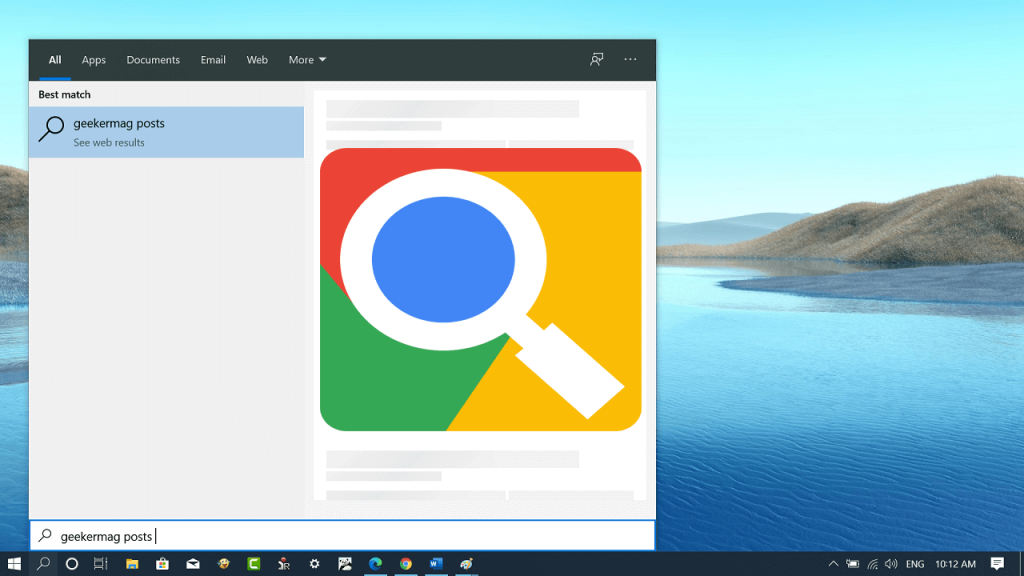Click the yellow smiley face taskbar icon
The width and height of the screenshot is (1024, 576).
tap(223, 564)
